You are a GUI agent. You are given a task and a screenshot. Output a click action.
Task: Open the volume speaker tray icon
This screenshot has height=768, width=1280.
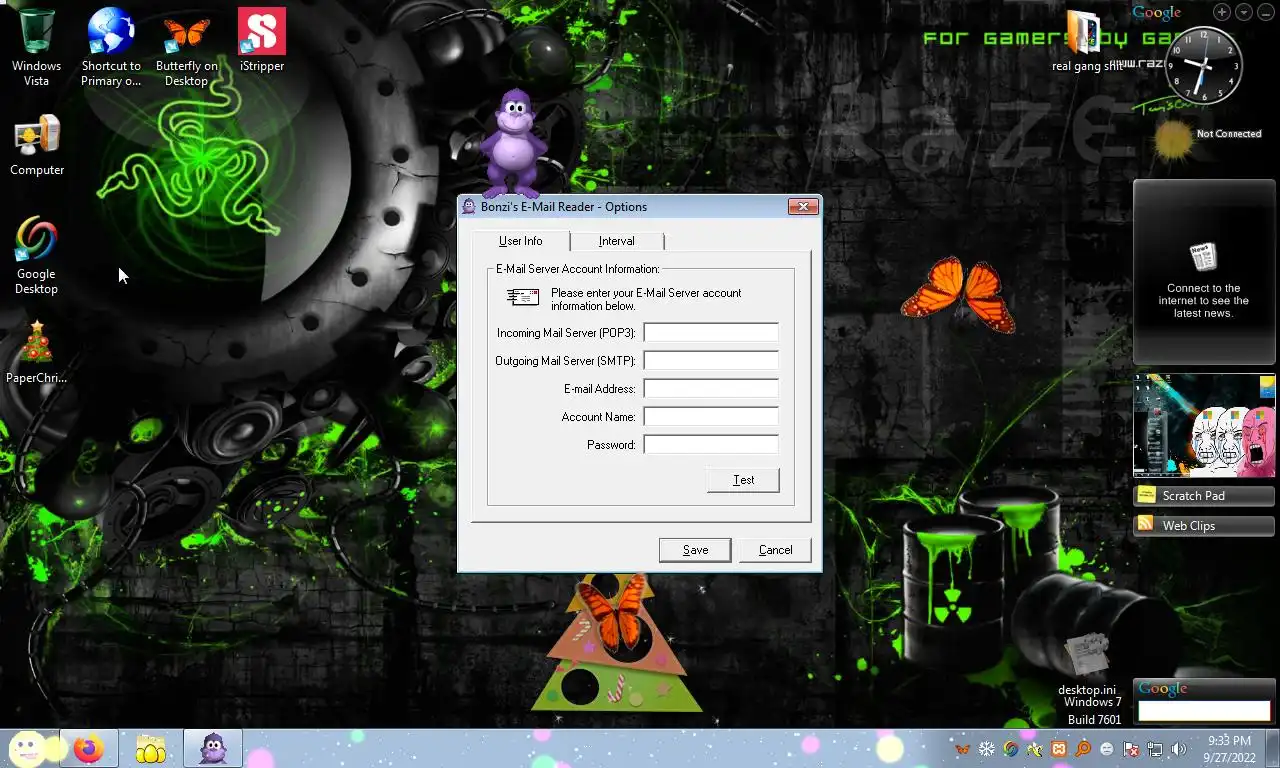coord(1179,749)
